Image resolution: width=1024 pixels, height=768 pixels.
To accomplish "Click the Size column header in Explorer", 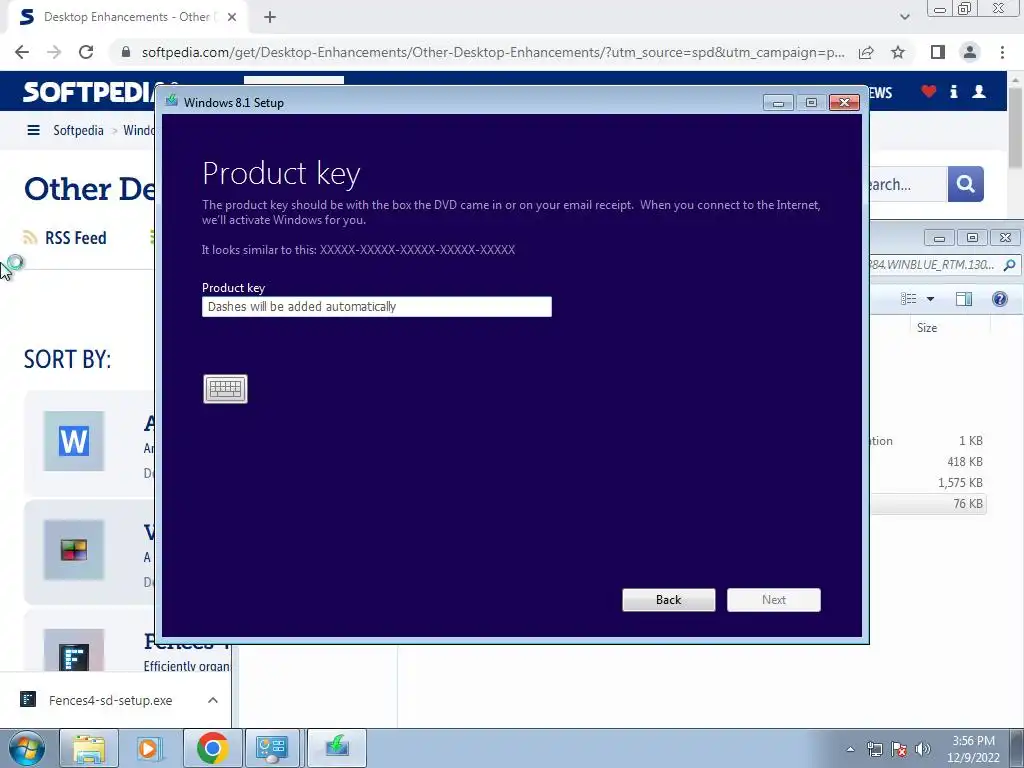I will [x=927, y=328].
